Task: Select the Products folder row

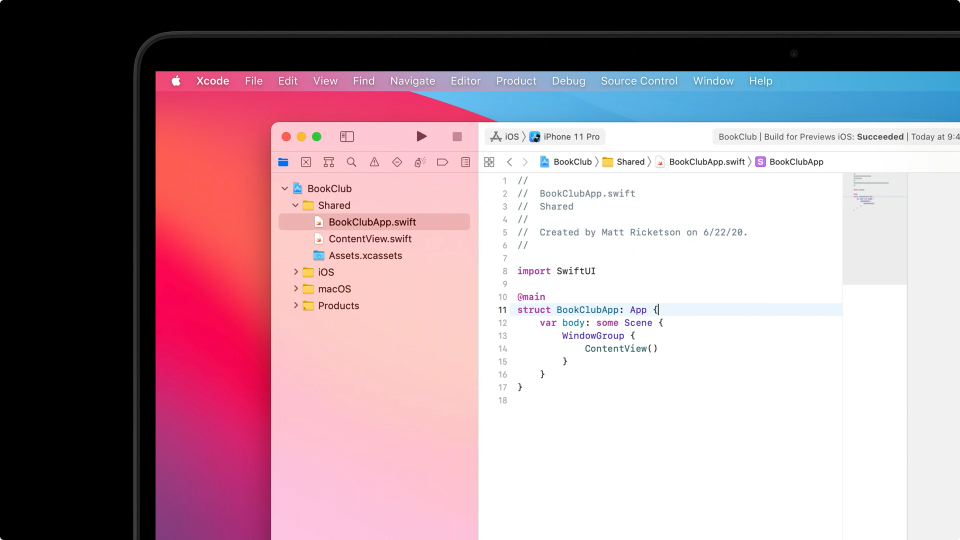Action: pos(375,306)
